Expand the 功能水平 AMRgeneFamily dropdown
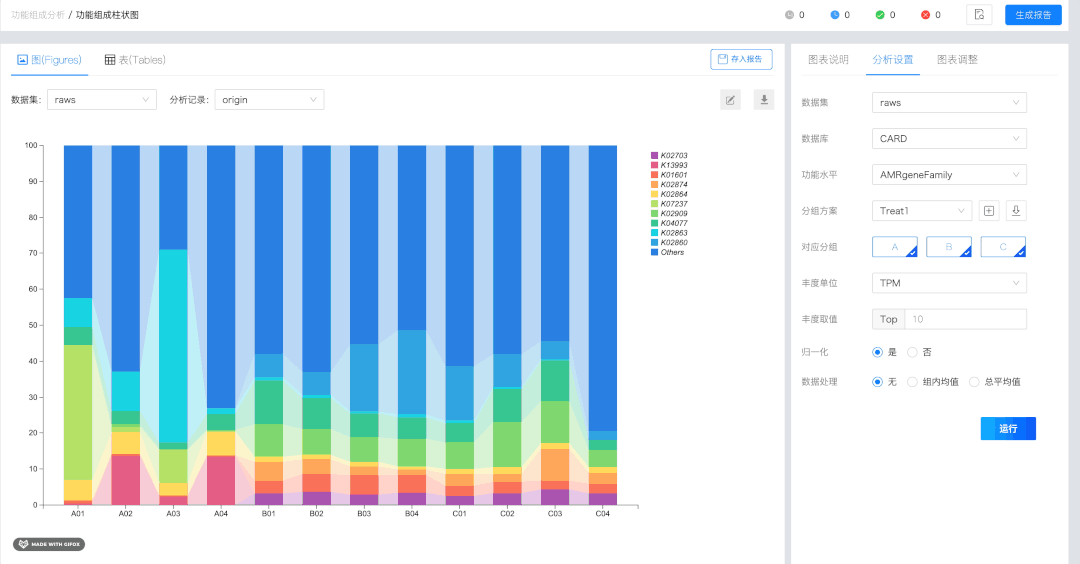Viewport: 1080px width, 564px height. [x=949, y=175]
